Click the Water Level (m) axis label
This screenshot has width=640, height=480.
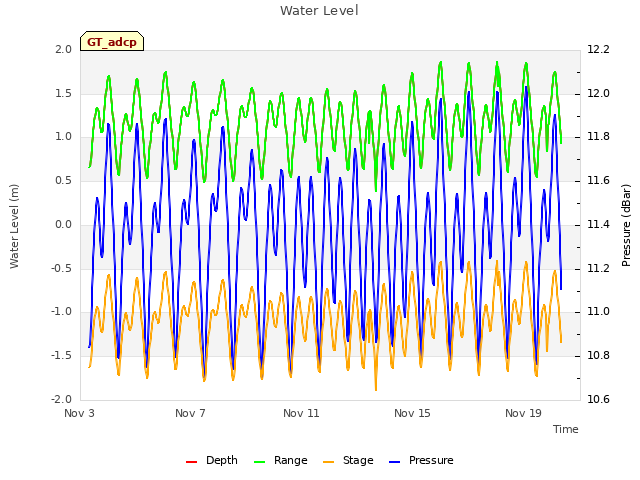click(x=14, y=226)
